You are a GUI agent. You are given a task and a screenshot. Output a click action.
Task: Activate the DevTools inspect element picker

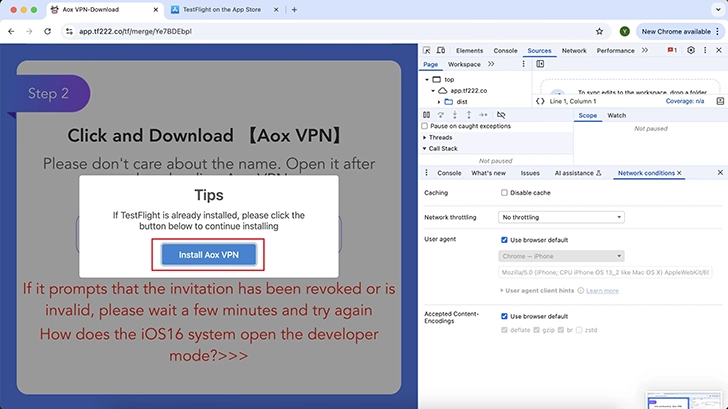point(427,50)
